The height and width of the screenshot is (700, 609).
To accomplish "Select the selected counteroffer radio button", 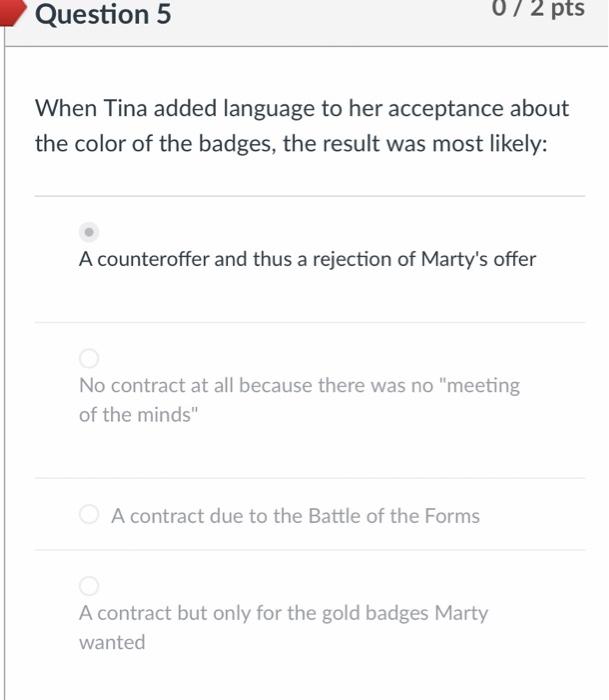I will point(89,232).
